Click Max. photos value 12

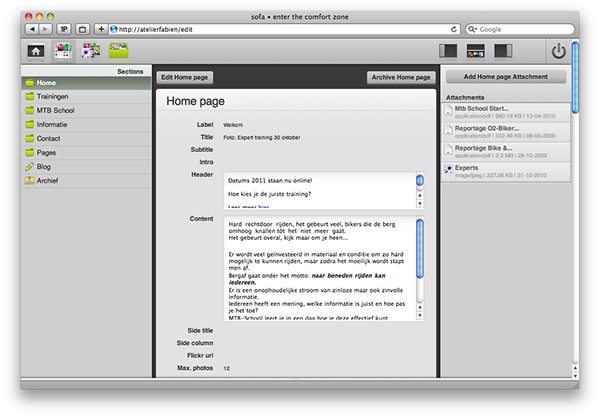point(227,368)
